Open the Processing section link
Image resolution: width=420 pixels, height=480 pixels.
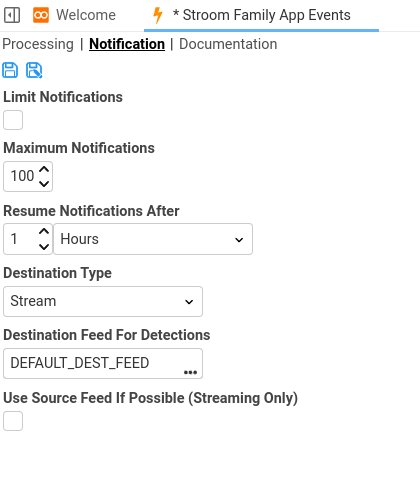pyautogui.click(x=38, y=44)
